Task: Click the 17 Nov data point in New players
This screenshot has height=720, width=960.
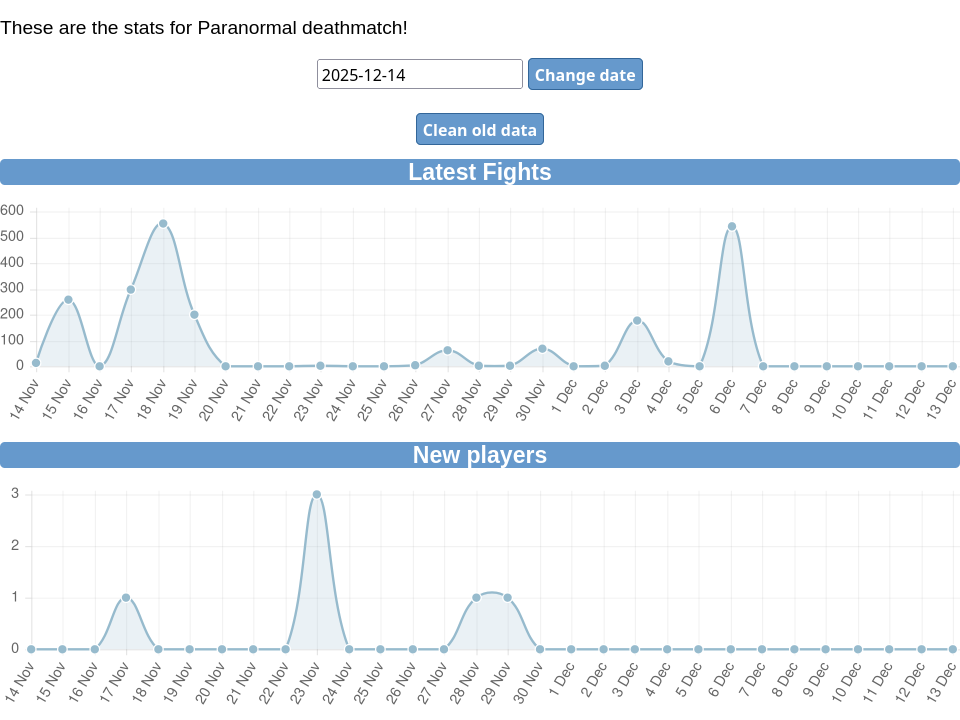Action: pyautogui.click(x=126, y=598)
